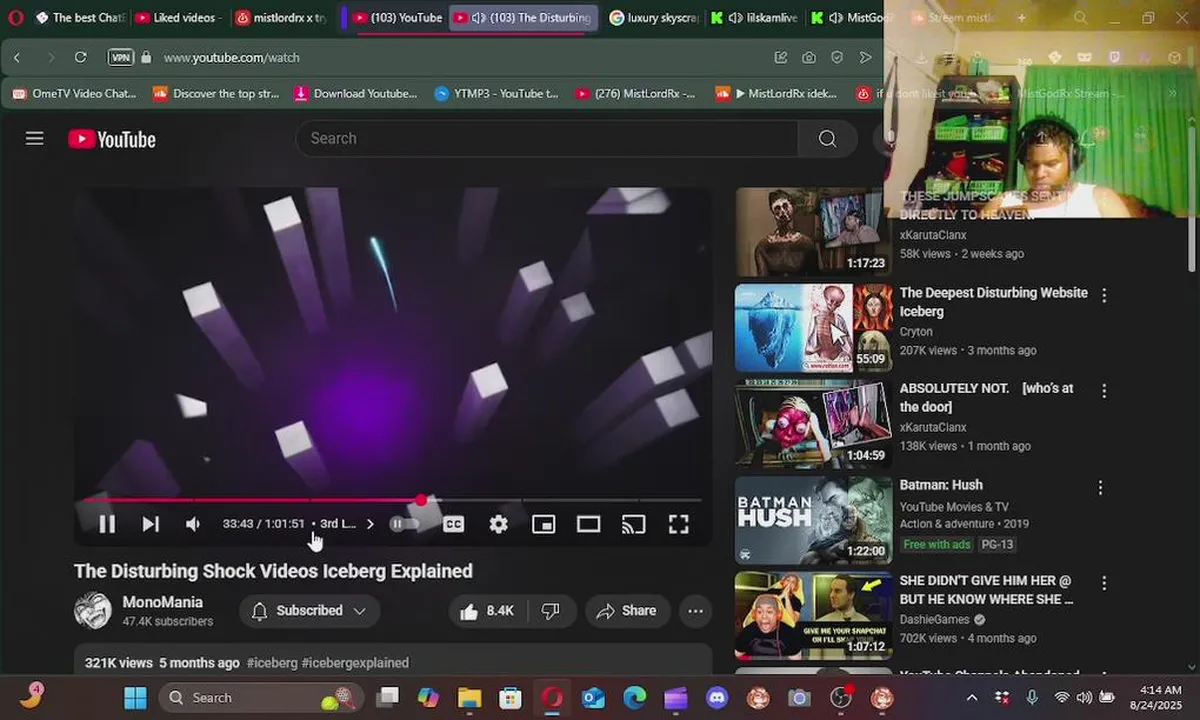Reload the page
Image resolution: width=1200 pixels, height=720 pixels.
[81, 58]
